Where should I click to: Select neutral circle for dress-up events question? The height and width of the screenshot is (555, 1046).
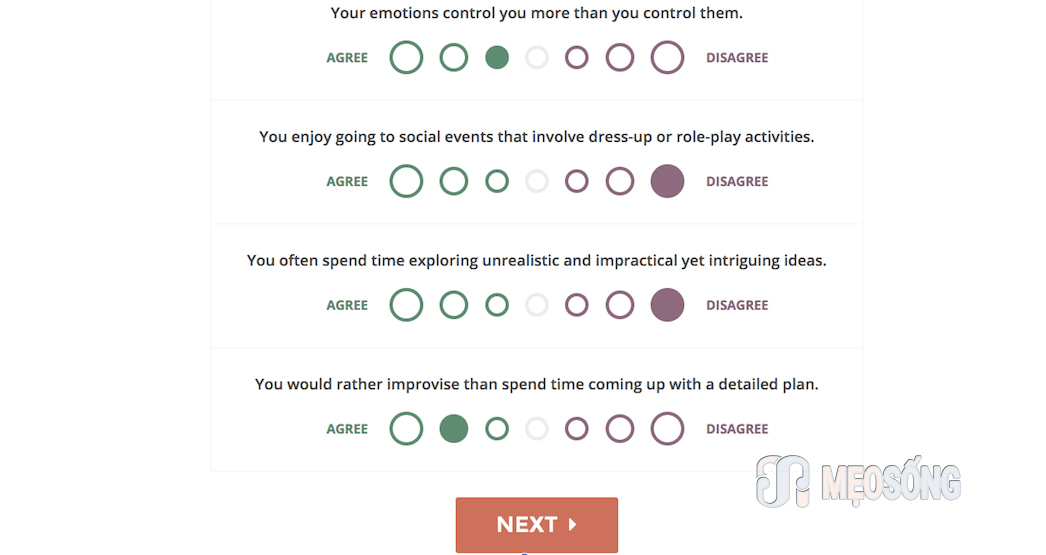tap(537, 181)
